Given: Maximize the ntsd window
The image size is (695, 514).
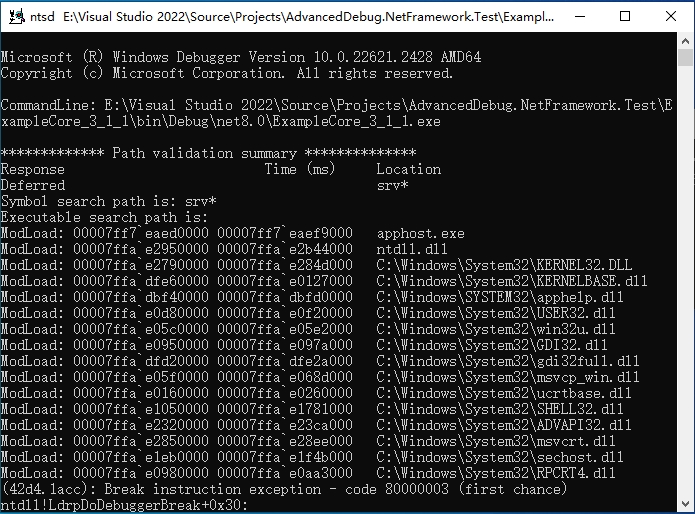Looking at the screenshot, I should 625,16.
